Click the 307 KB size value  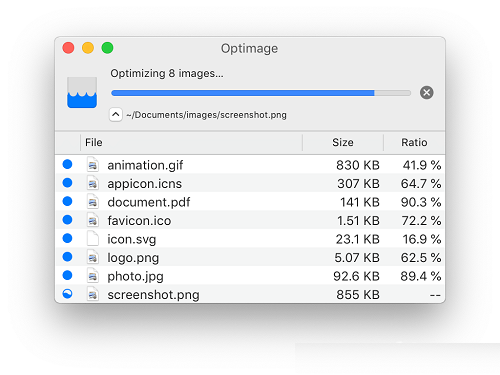359,184
